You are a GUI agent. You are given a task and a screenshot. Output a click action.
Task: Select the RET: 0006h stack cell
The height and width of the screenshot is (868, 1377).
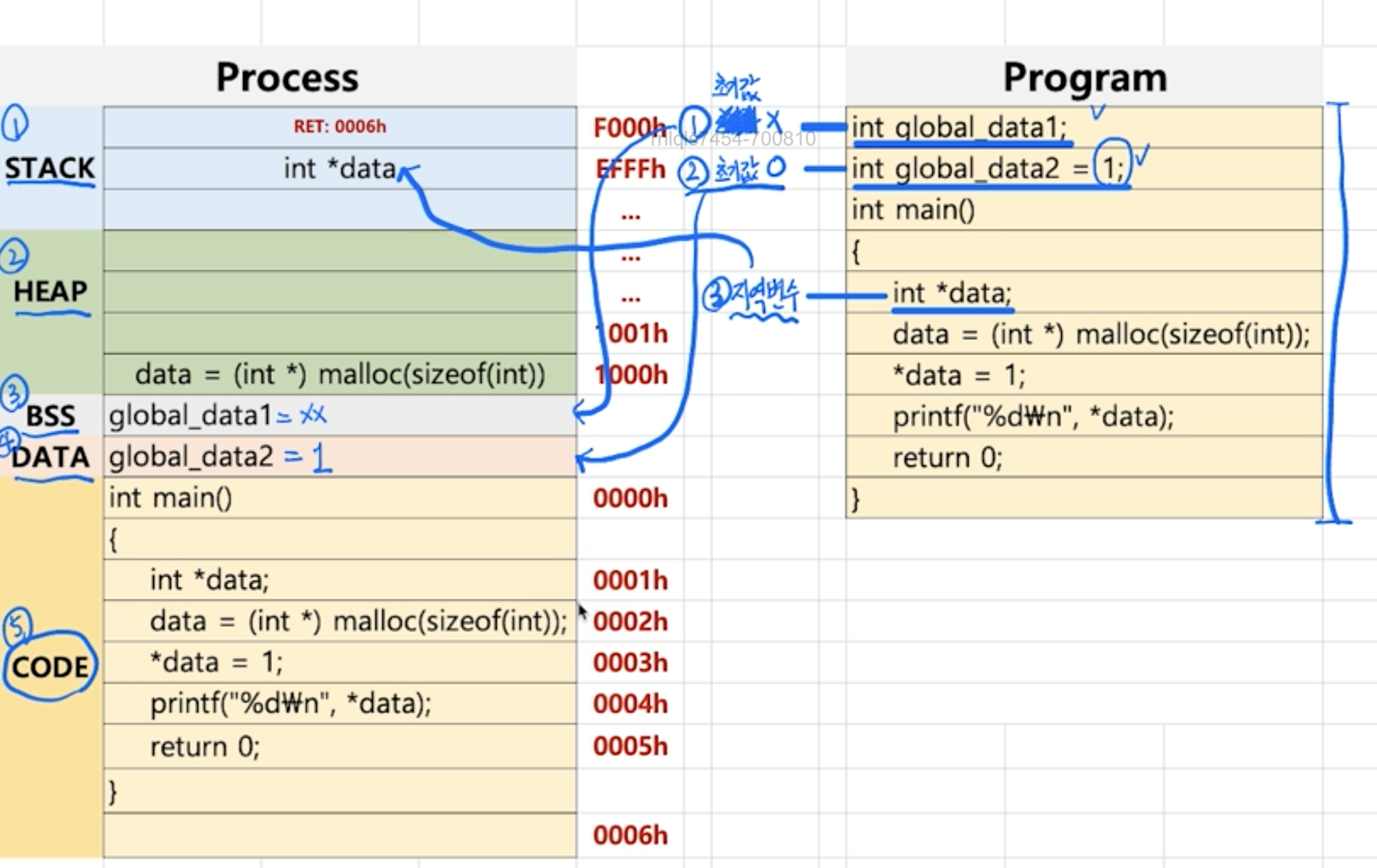[339, 127]
